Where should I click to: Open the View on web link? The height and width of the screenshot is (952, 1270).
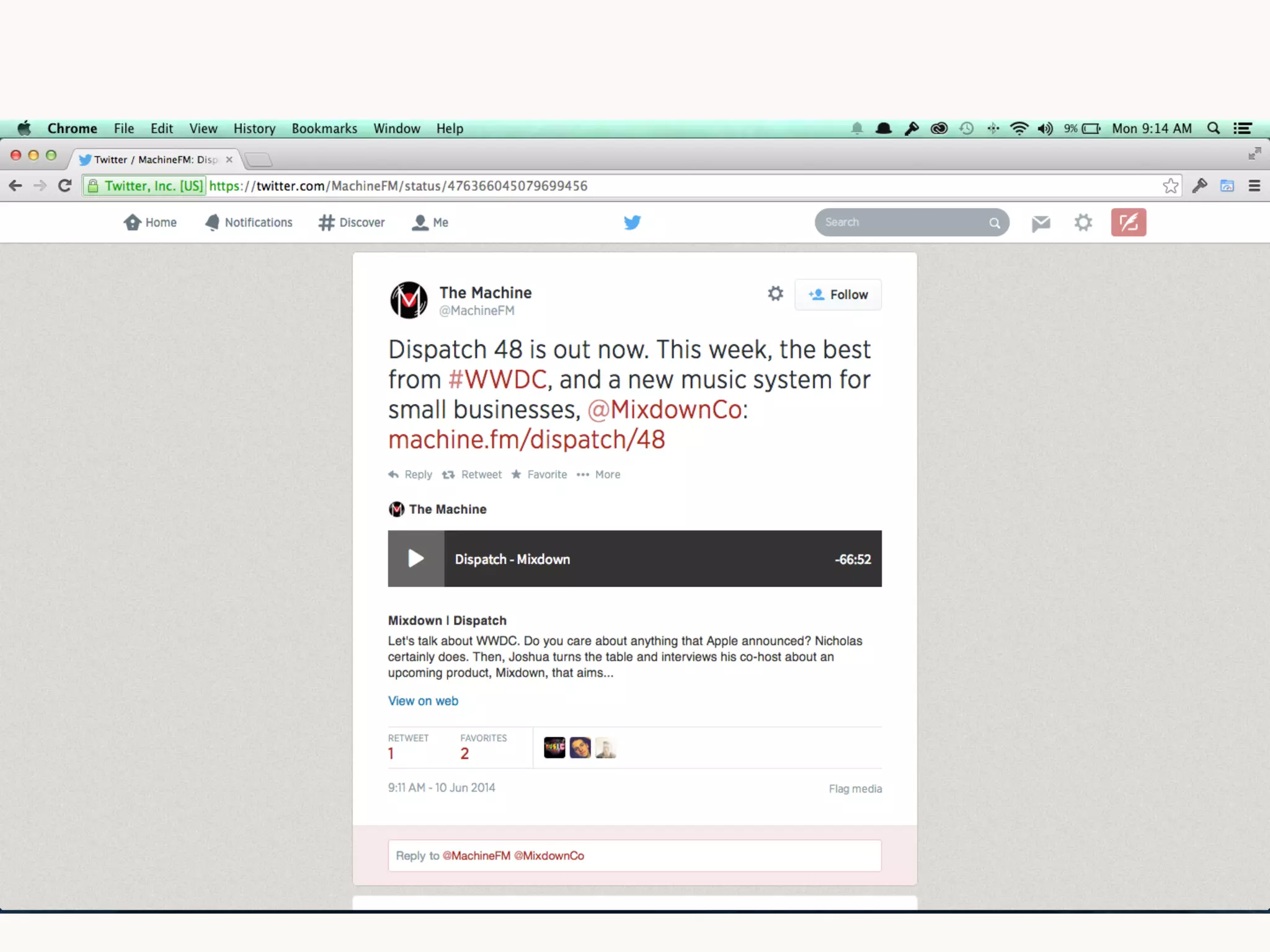click(x=423, y=701)
